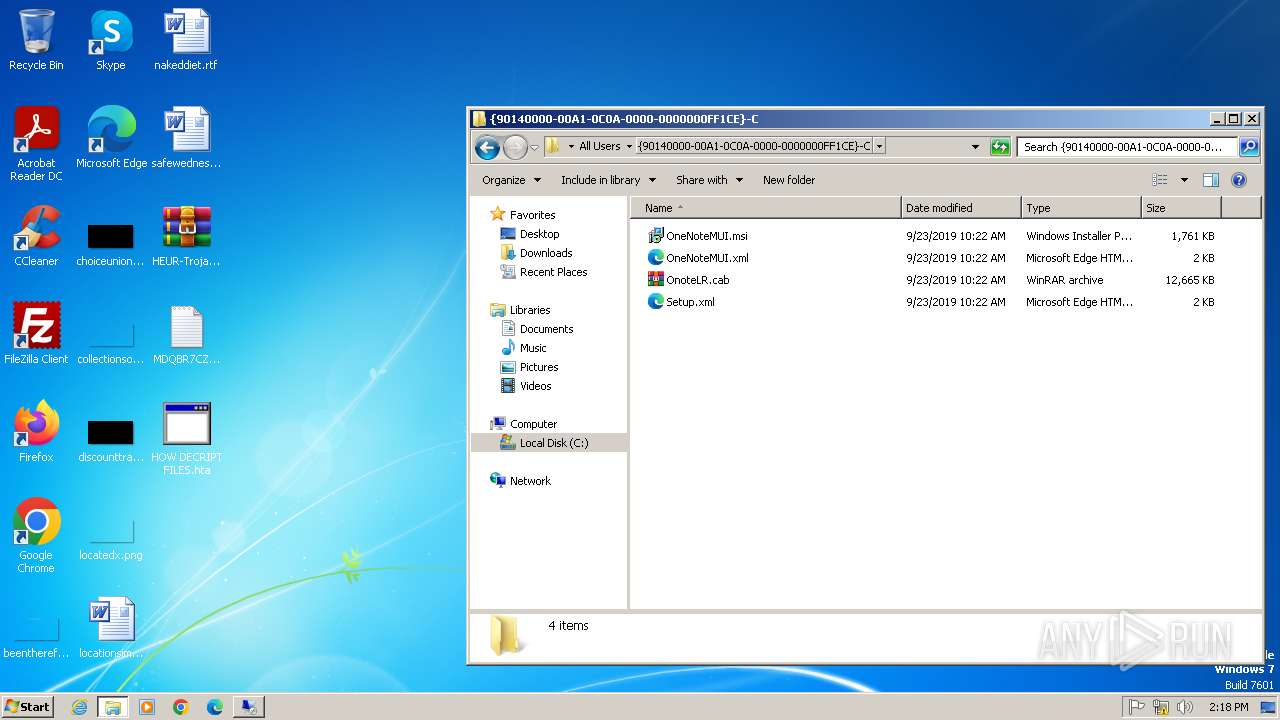Click the Action Center flag tray icon

click(1137, 707)
